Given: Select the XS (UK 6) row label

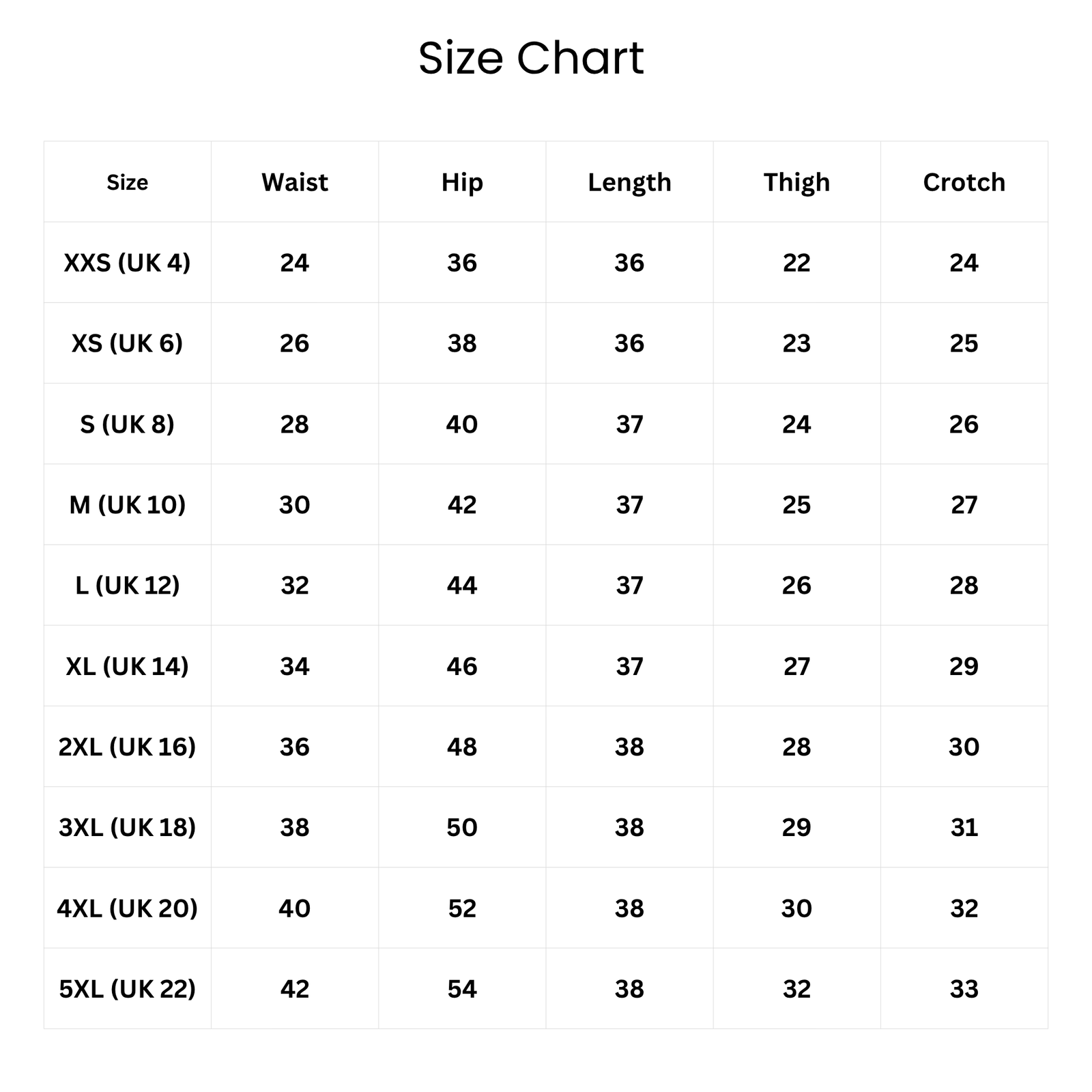Looking at the screenshot, I should tap(127, 343).
